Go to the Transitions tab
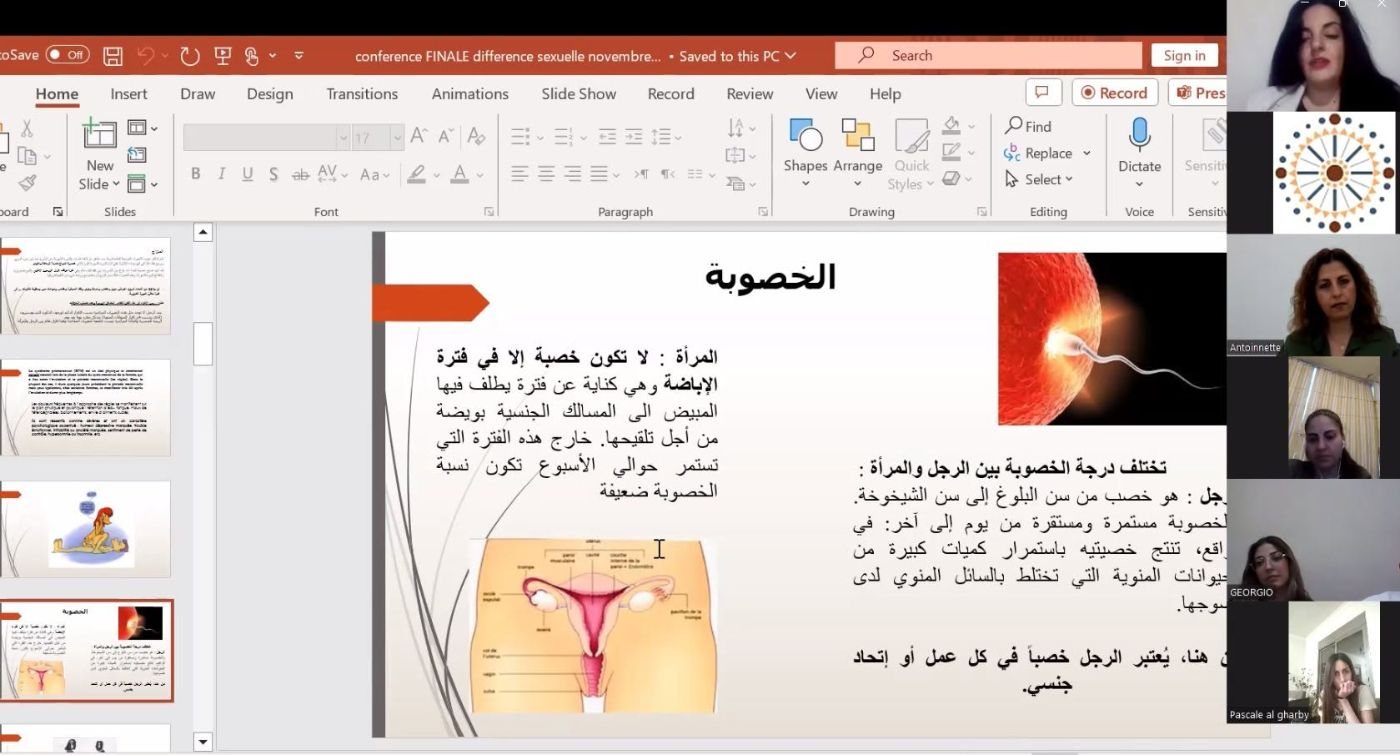This screenshot has width=1400, height=755. (362, 94)
